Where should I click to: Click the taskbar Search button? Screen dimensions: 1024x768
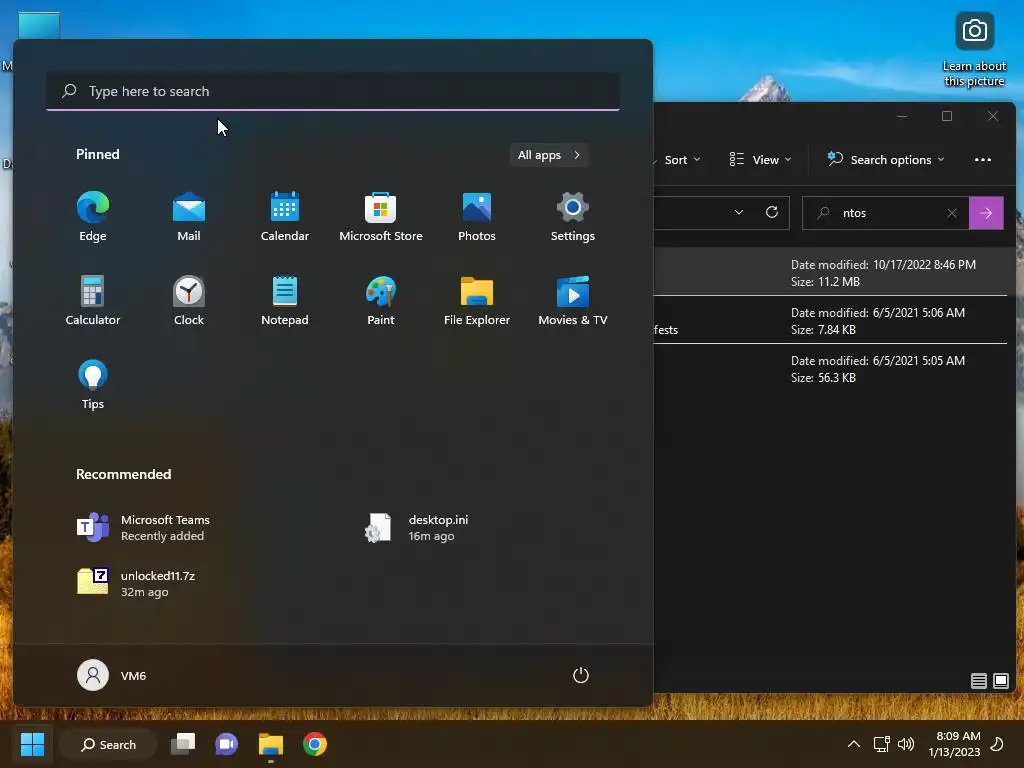(x=108, y=744)
